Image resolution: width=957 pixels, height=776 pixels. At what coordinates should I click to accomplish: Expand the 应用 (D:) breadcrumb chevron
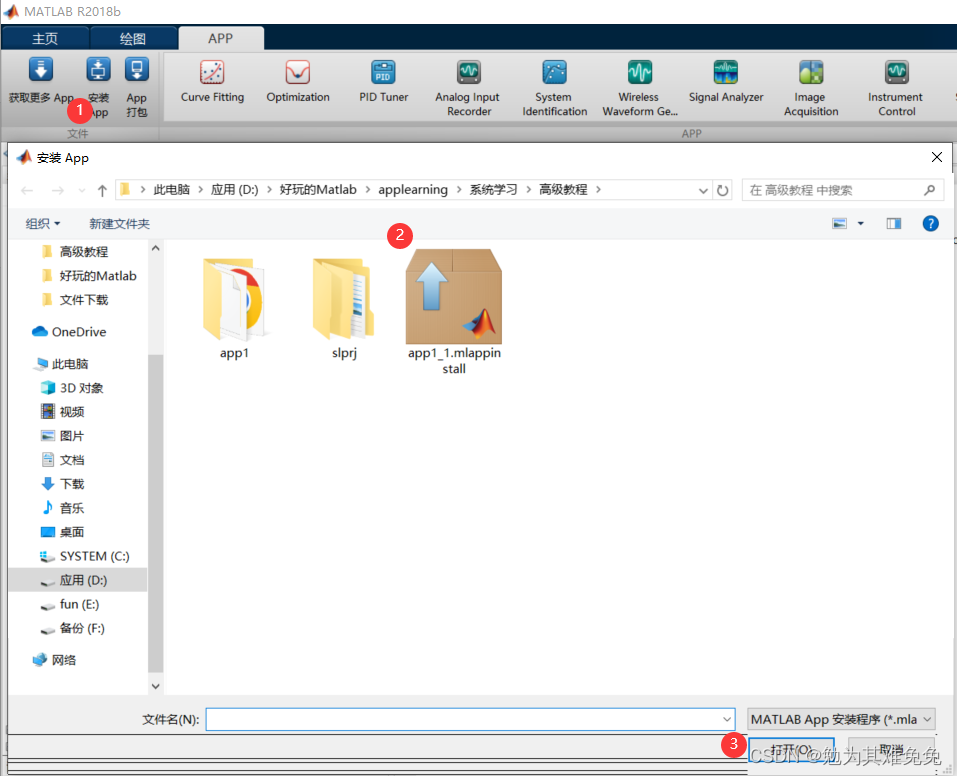point(269,190)
